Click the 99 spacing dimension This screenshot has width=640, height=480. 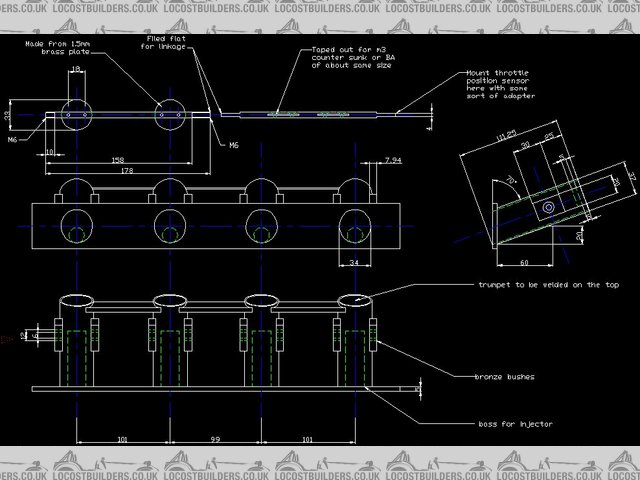[214, 437]
